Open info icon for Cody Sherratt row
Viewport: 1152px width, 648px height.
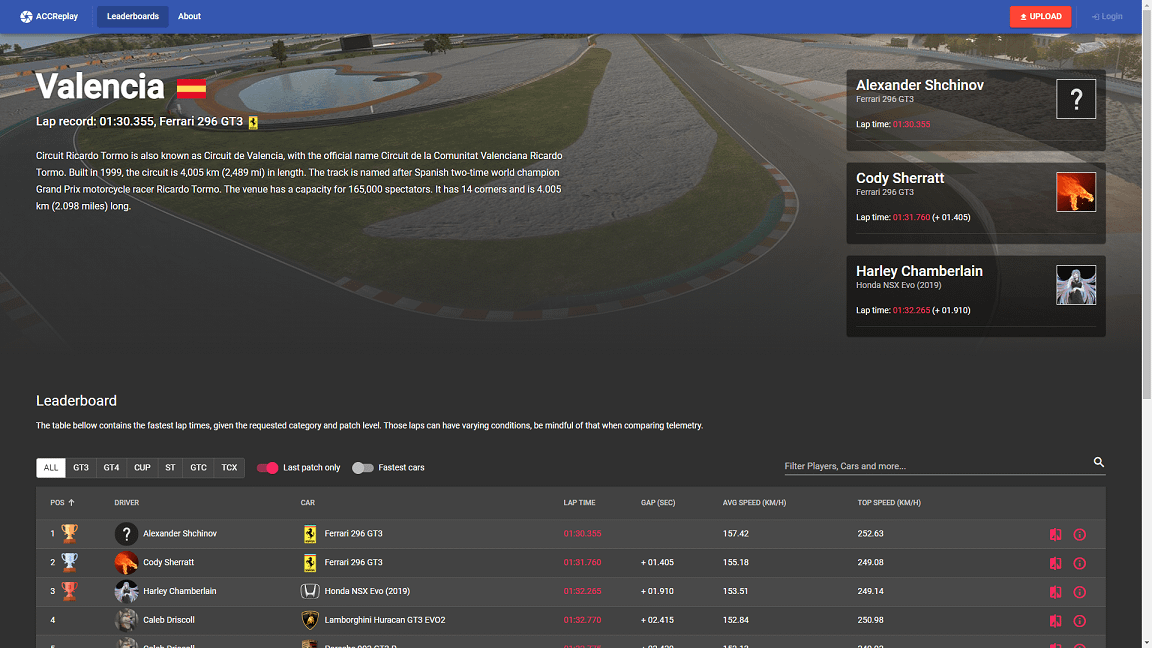[x=1079, y=563]
